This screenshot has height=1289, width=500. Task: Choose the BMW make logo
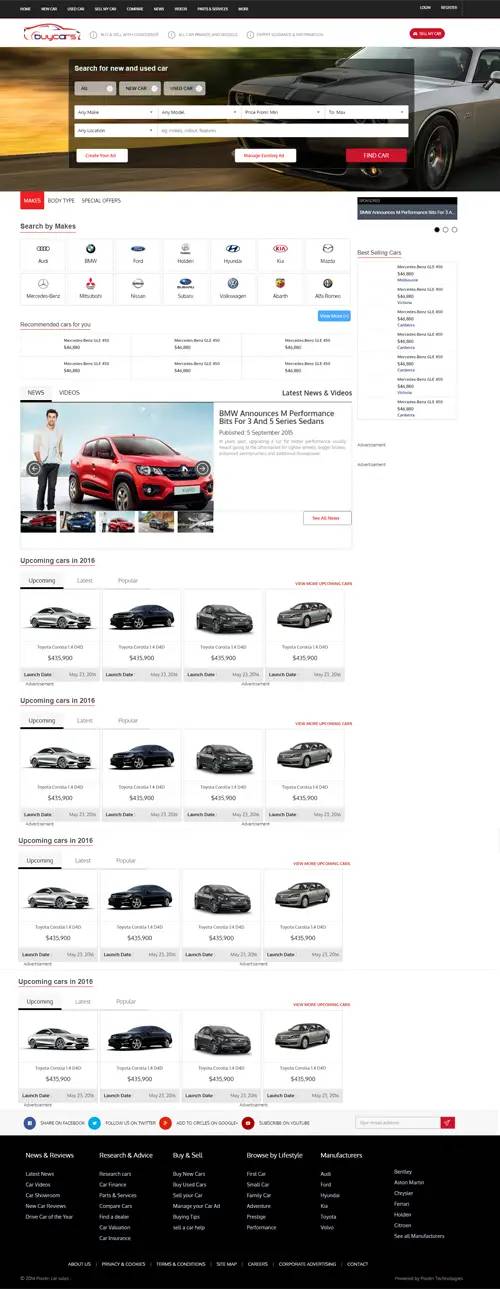click(90, 248)
